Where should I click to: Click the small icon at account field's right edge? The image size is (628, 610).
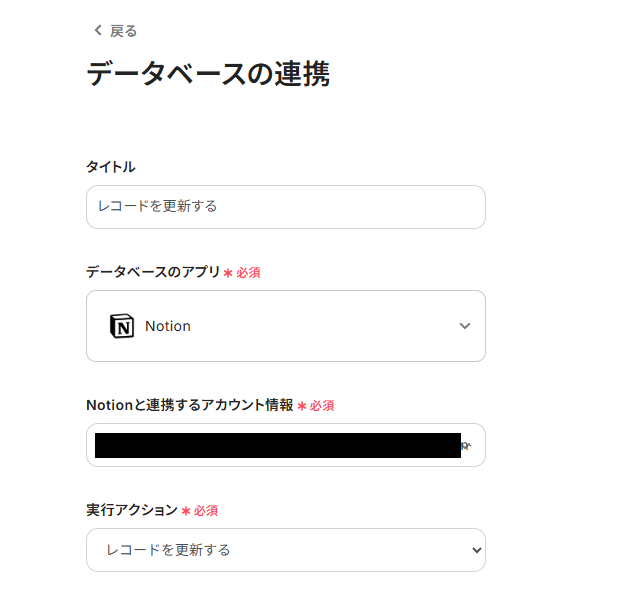click(x=466, y=445)
